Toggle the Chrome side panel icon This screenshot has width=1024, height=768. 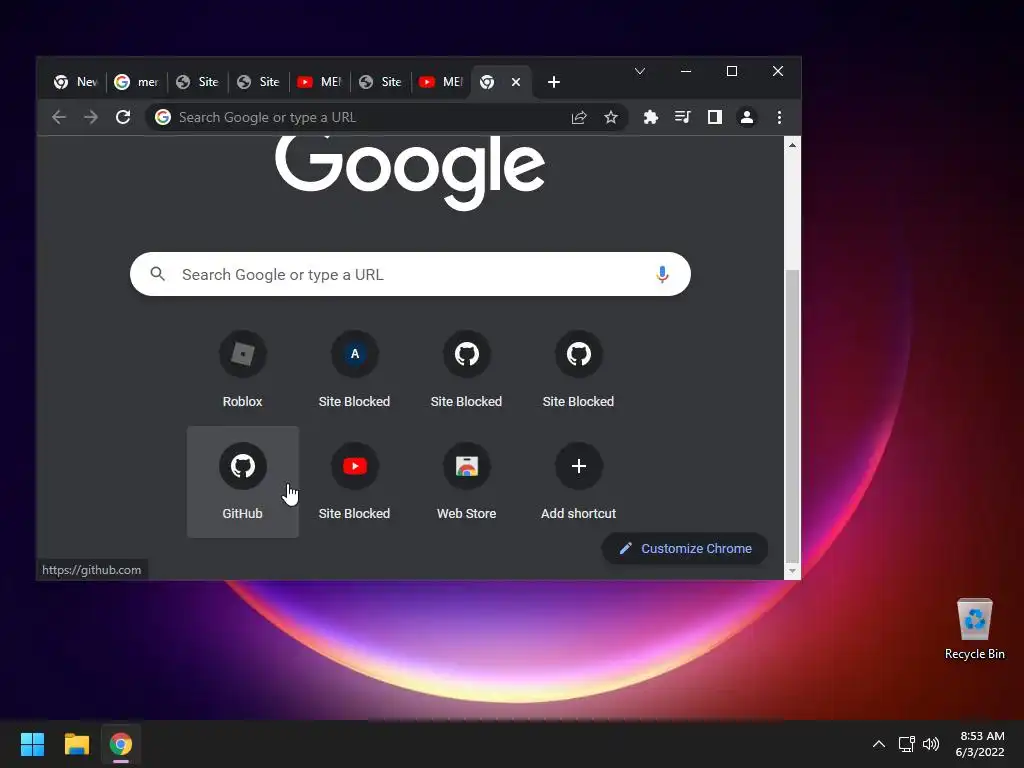click(714, 118)
